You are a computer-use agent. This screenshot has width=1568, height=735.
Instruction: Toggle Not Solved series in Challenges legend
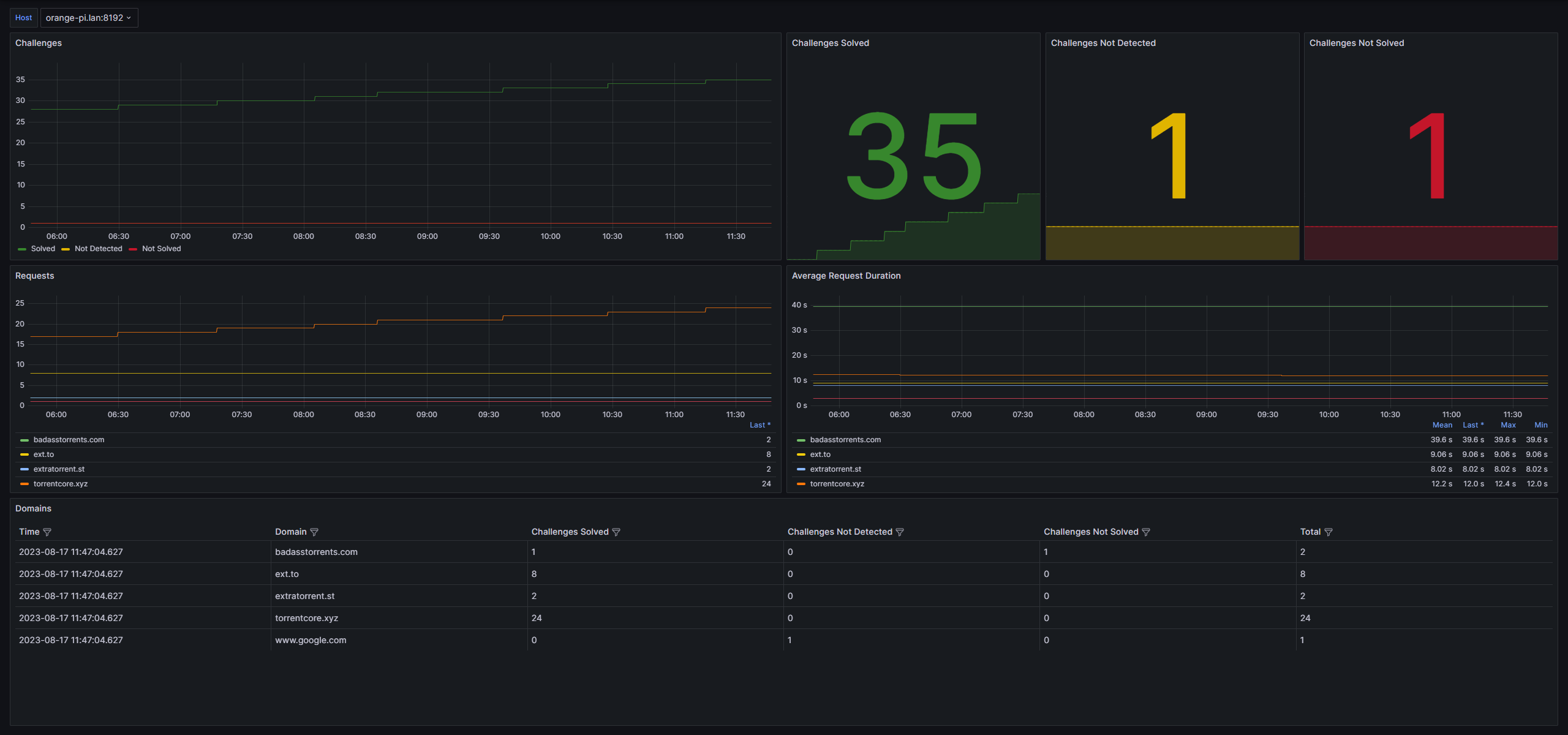(x=161, y=249)
